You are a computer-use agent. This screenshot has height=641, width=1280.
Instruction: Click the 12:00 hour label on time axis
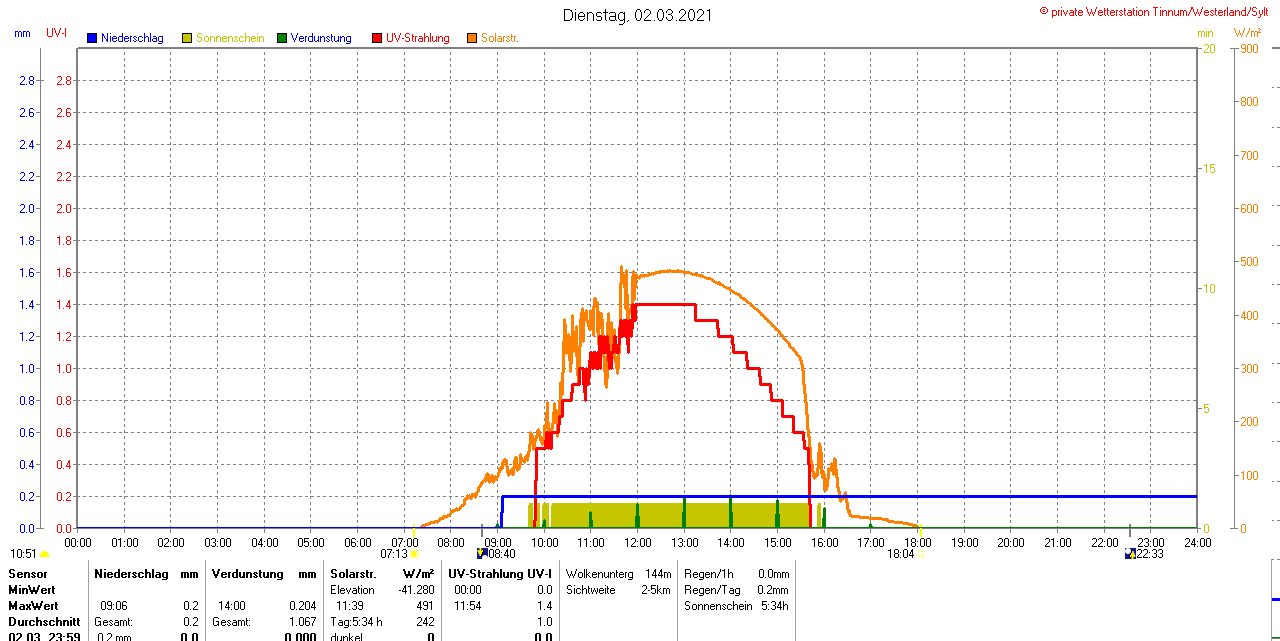[637, 542]
